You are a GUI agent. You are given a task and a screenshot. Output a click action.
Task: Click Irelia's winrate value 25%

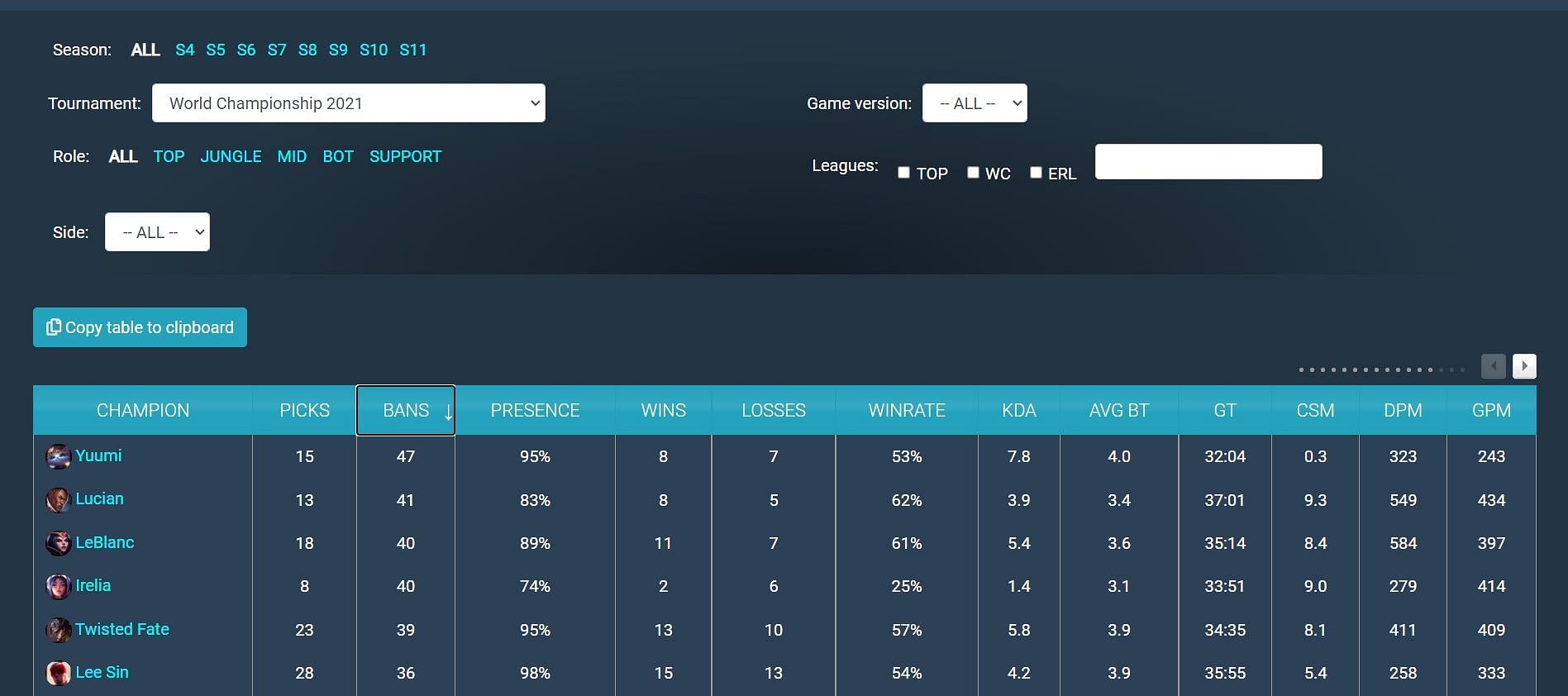(x=907, y=586)
